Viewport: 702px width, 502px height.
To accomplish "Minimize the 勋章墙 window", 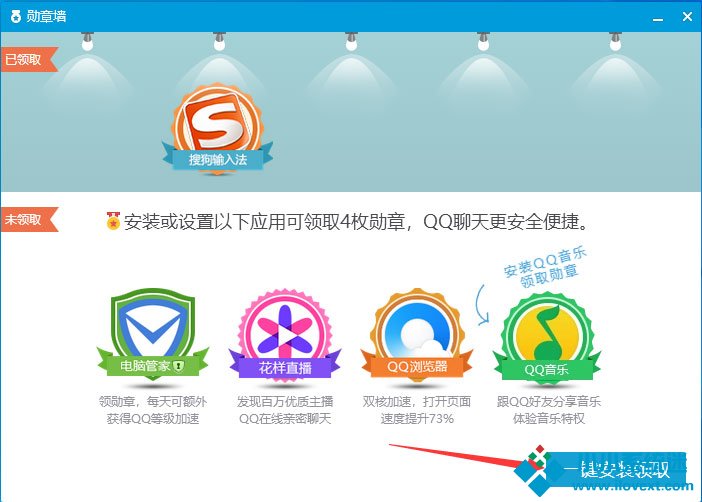I will coord(658,17).
